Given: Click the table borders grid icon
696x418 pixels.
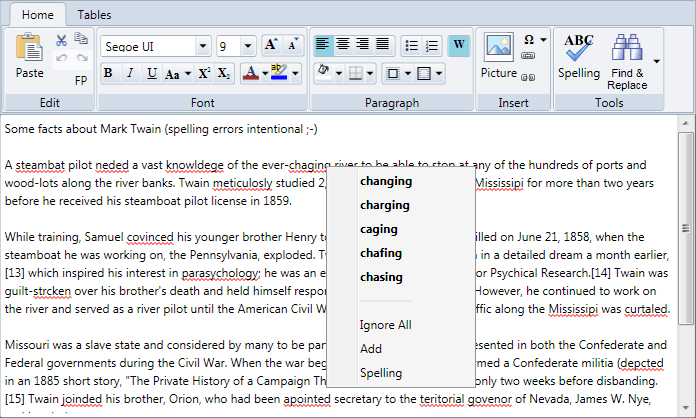Looking at the screenshot, I should coord(356,73).
